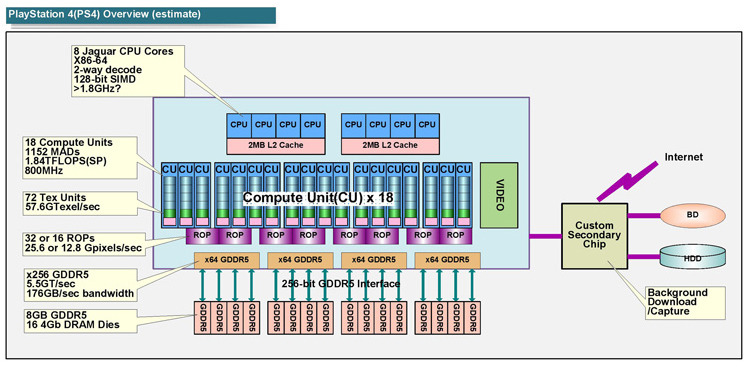The width and height of the screenshot is (751, 368).
Task: Click the Custom Secondary Chip box
Action: tap(594, 235)
